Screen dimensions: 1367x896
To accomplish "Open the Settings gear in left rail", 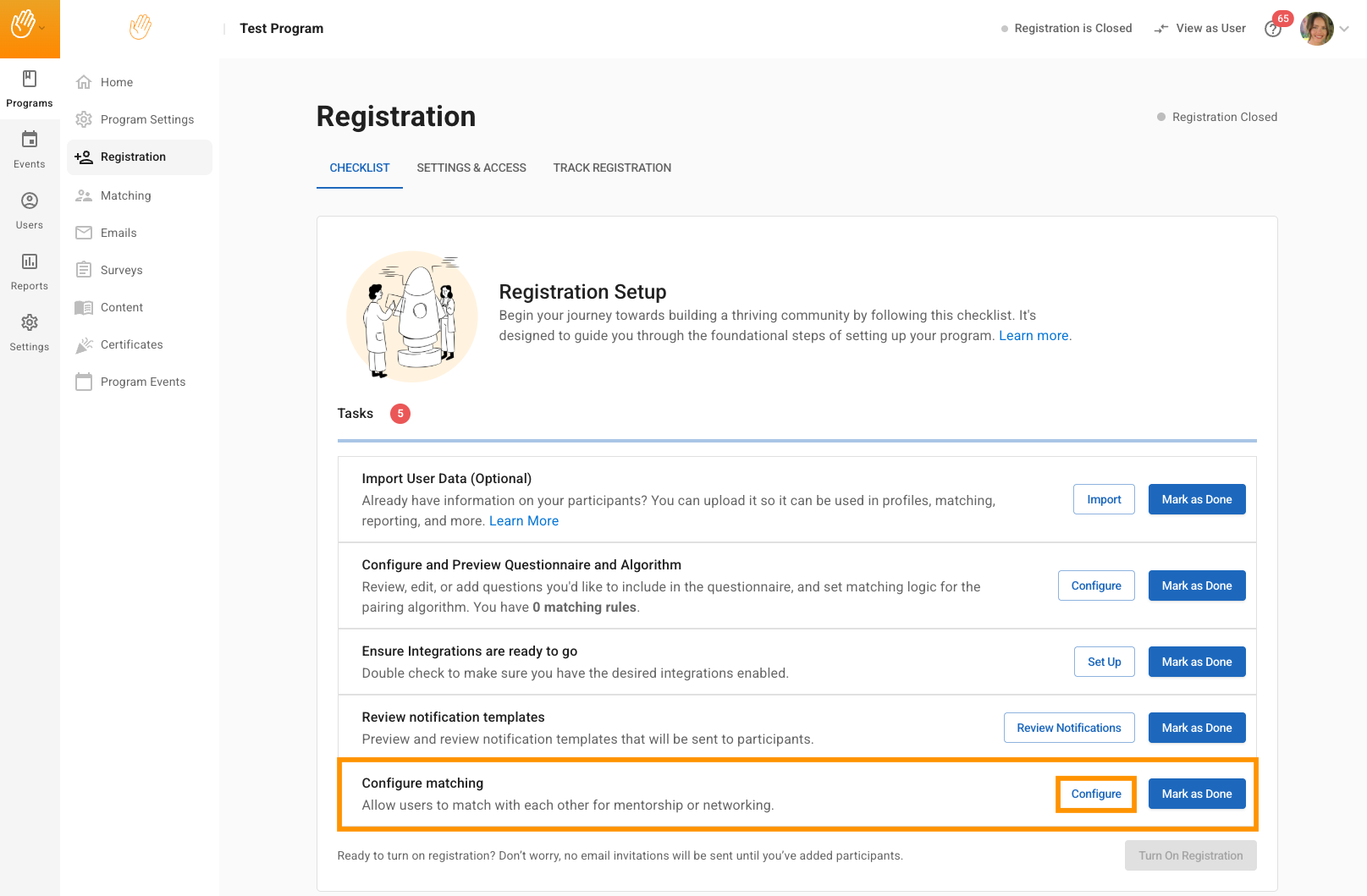I will (30, 323).
